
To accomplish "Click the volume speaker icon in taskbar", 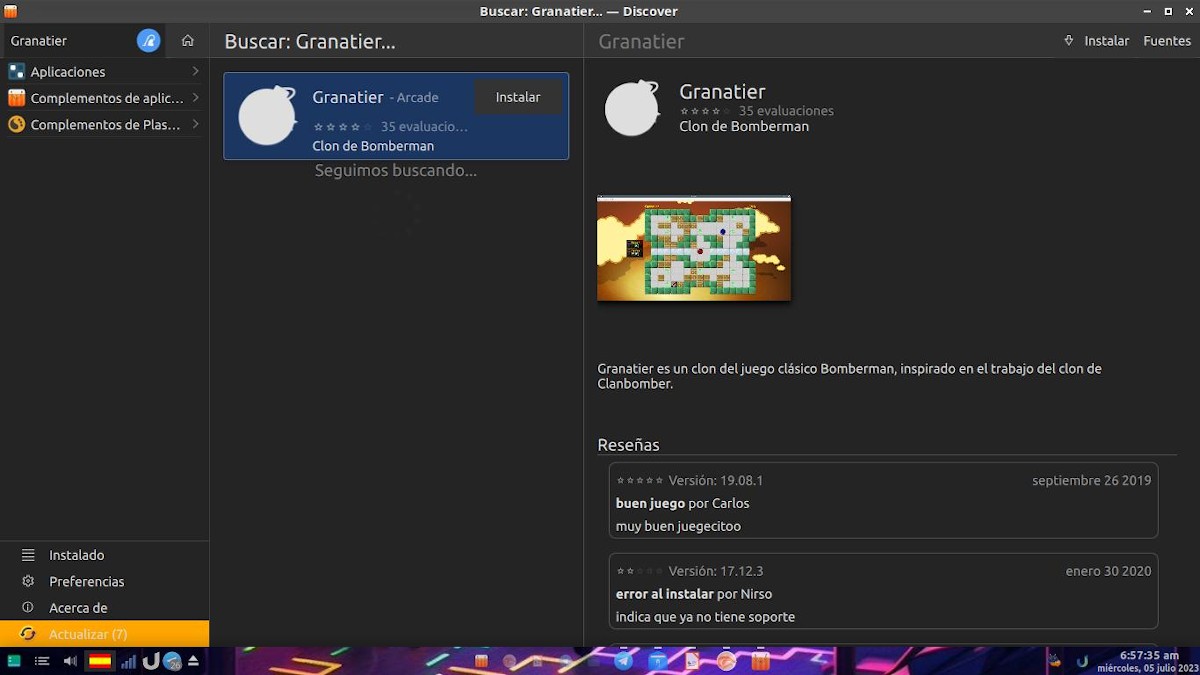I will (x=70, y=661).
